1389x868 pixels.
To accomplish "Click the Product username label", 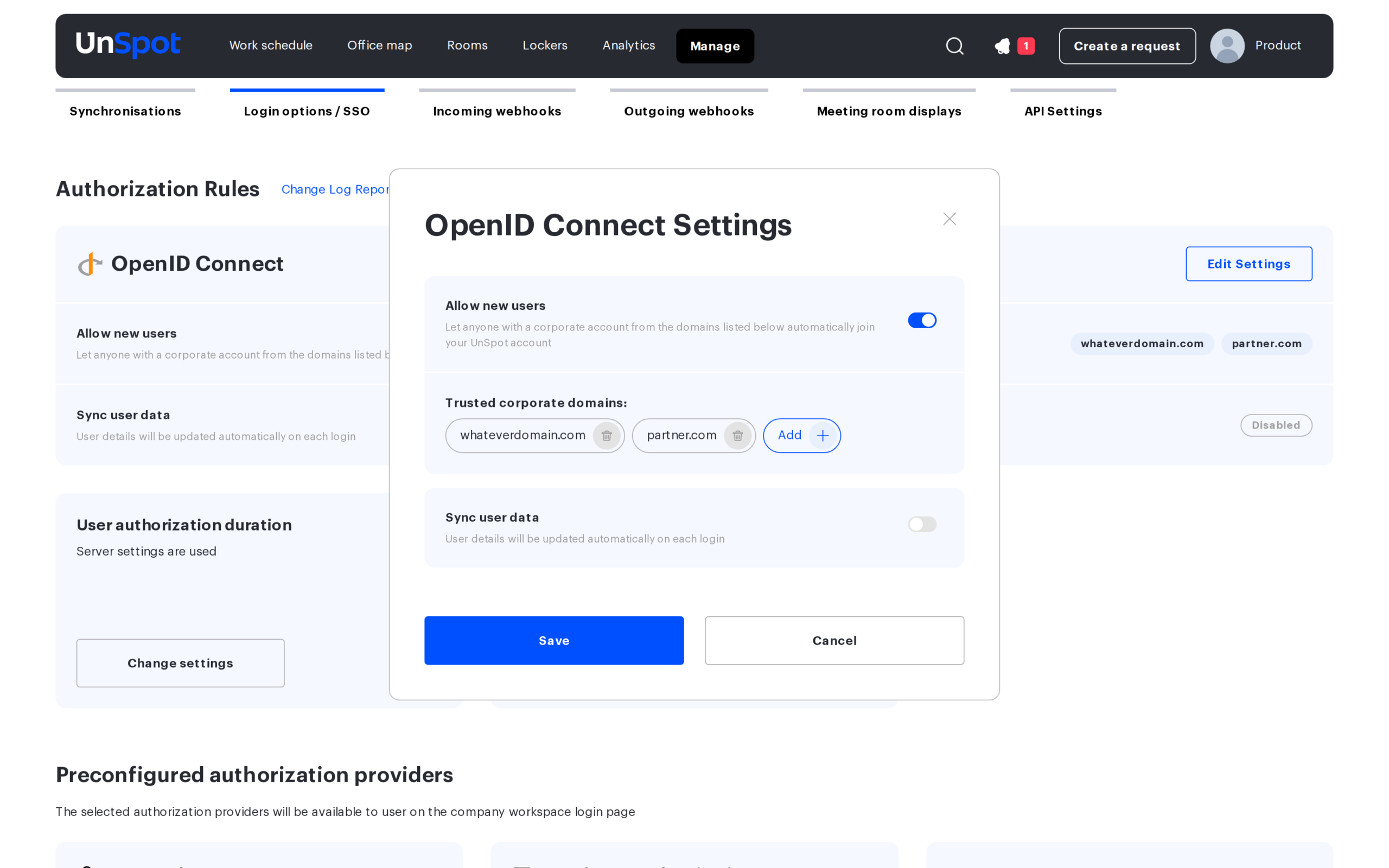I will (1278, 46).
